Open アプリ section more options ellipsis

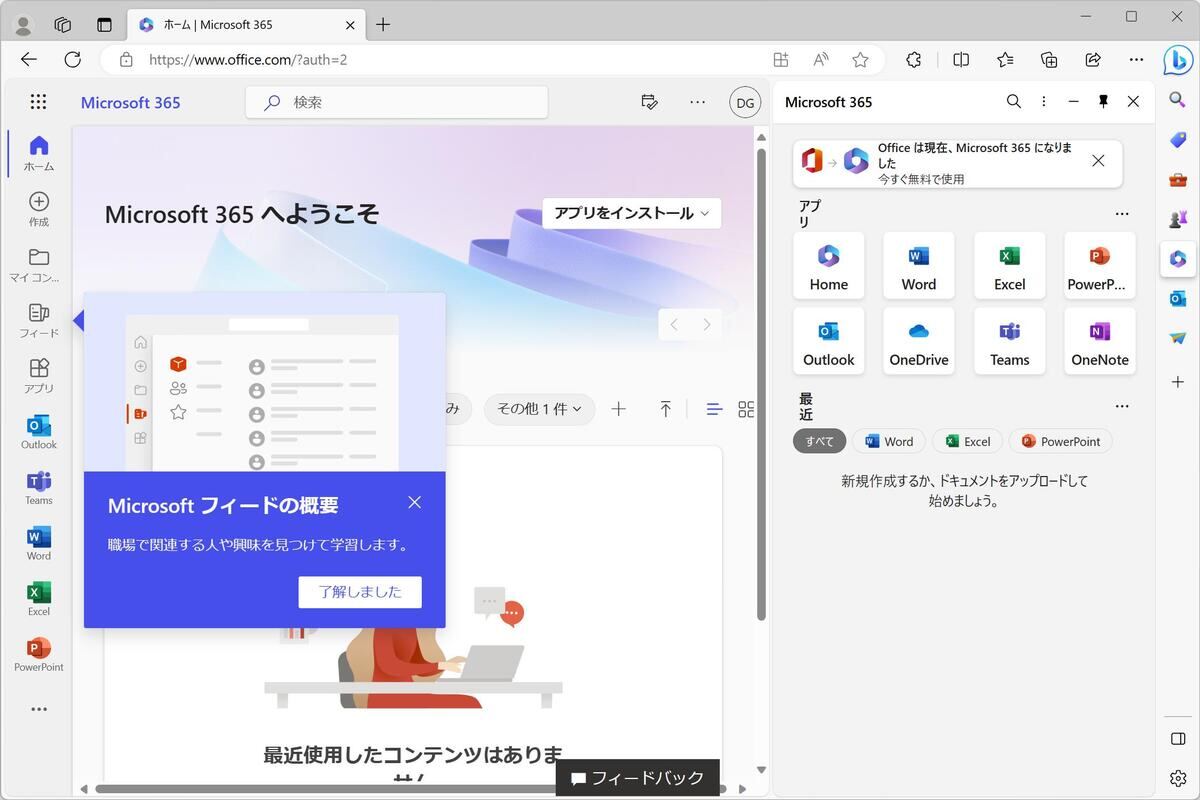1122,214
